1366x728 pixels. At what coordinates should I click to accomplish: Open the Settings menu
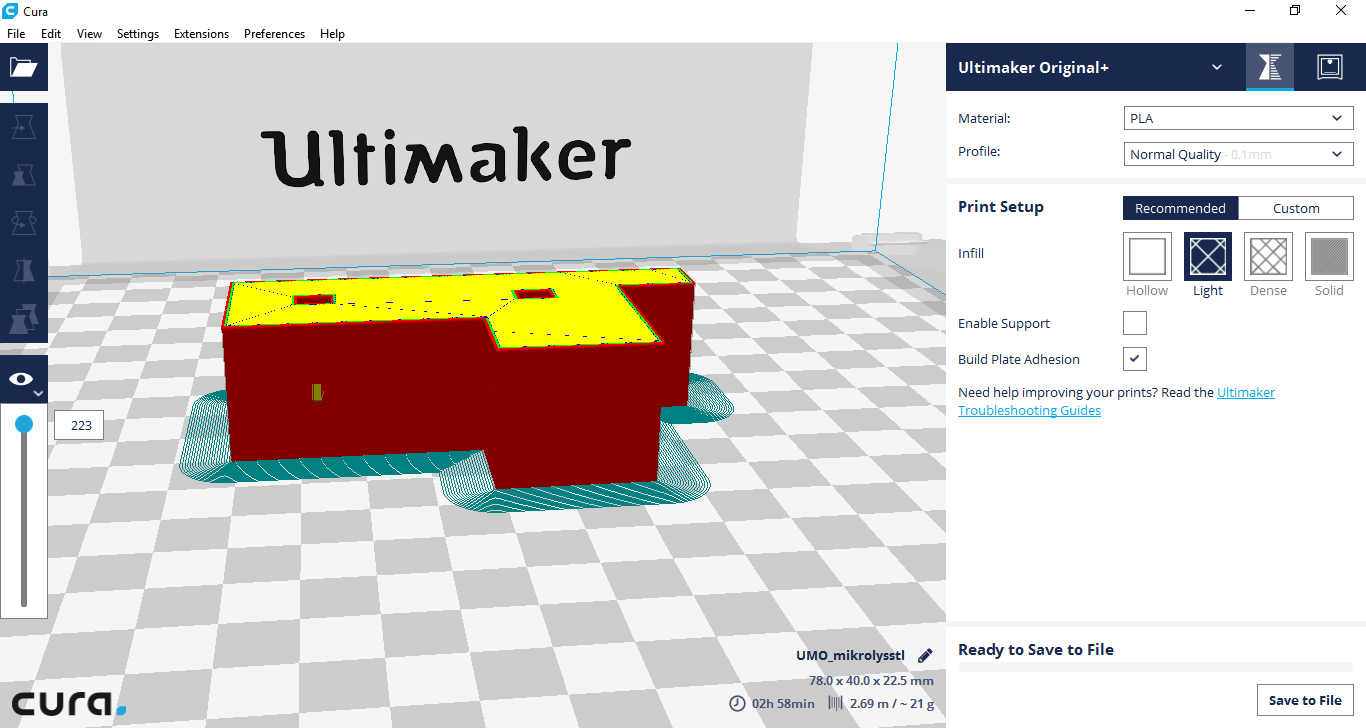pyautogui.click(x=138, y=33)
